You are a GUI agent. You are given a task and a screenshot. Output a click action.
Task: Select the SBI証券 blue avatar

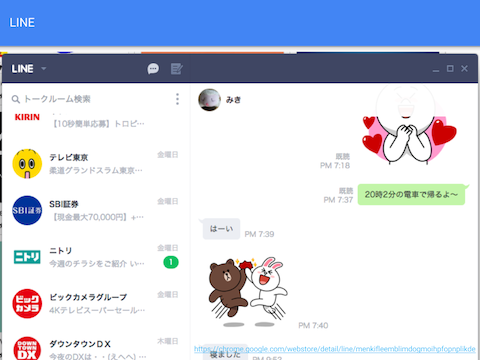pyautogui.click(x=27, y=210)
